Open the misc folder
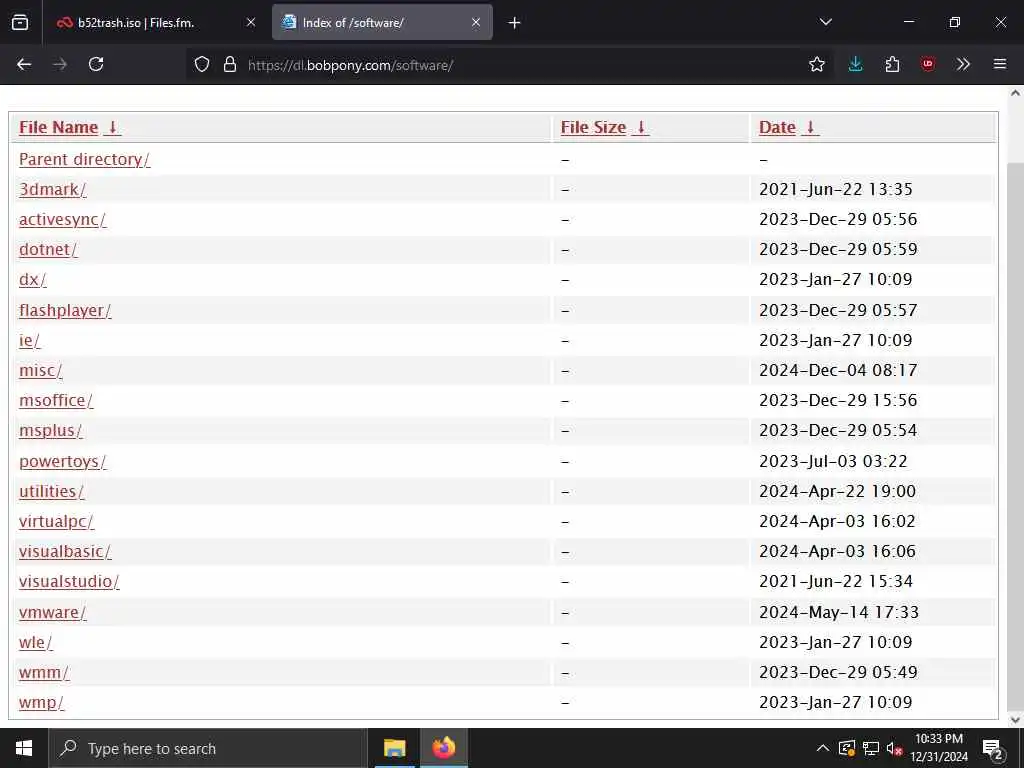Viewport: 1024px width, 768px height. click(40, 370)
